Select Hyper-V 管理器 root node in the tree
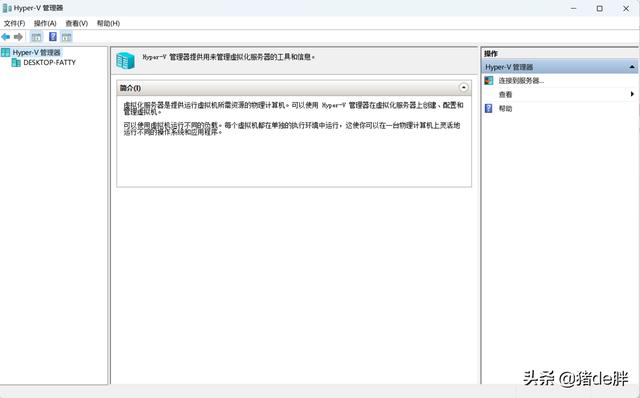 point(36,52)
